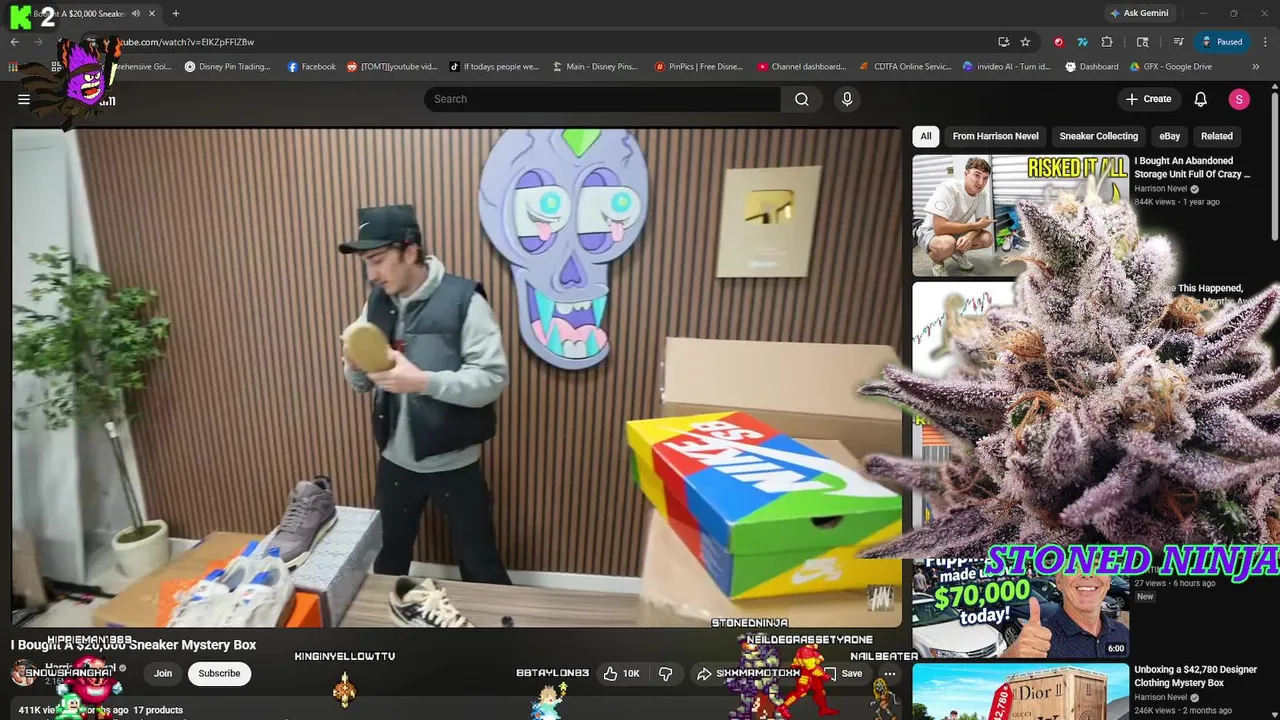
Task: Open the Abandoned Storage Unit video thumbnail
Action: pyautogui.click(x=1020, y=215)
